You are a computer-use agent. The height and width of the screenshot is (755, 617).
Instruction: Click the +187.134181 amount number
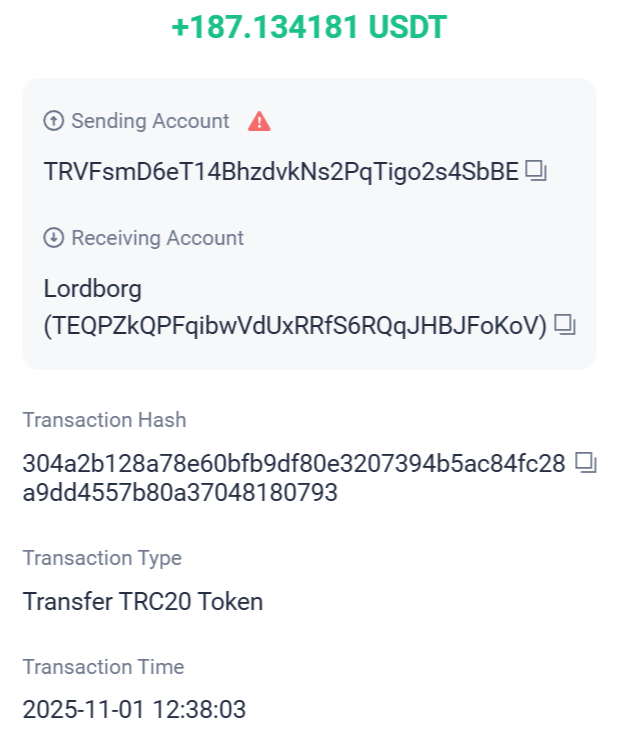click(x=264, y=27)
